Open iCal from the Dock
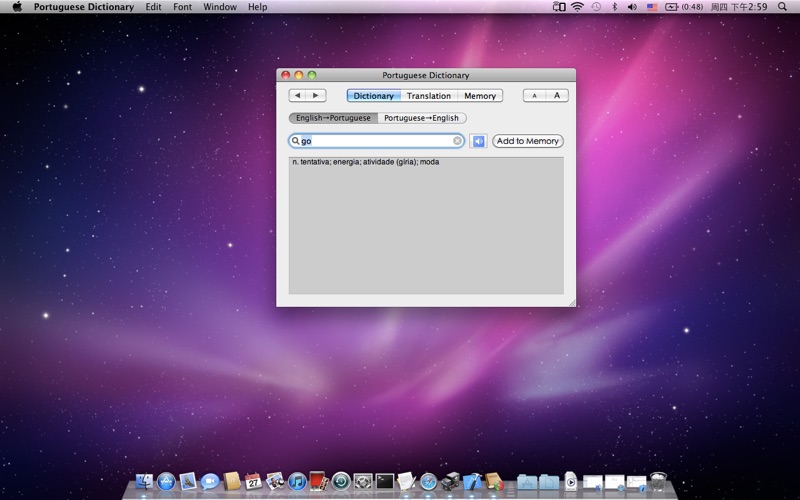This screenshot has height=500, width=800. tap(253, 481)
